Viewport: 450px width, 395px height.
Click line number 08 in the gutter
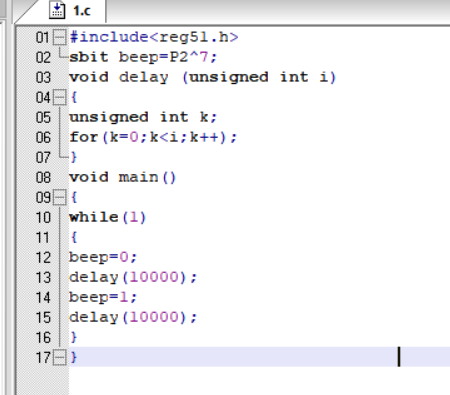43,177
